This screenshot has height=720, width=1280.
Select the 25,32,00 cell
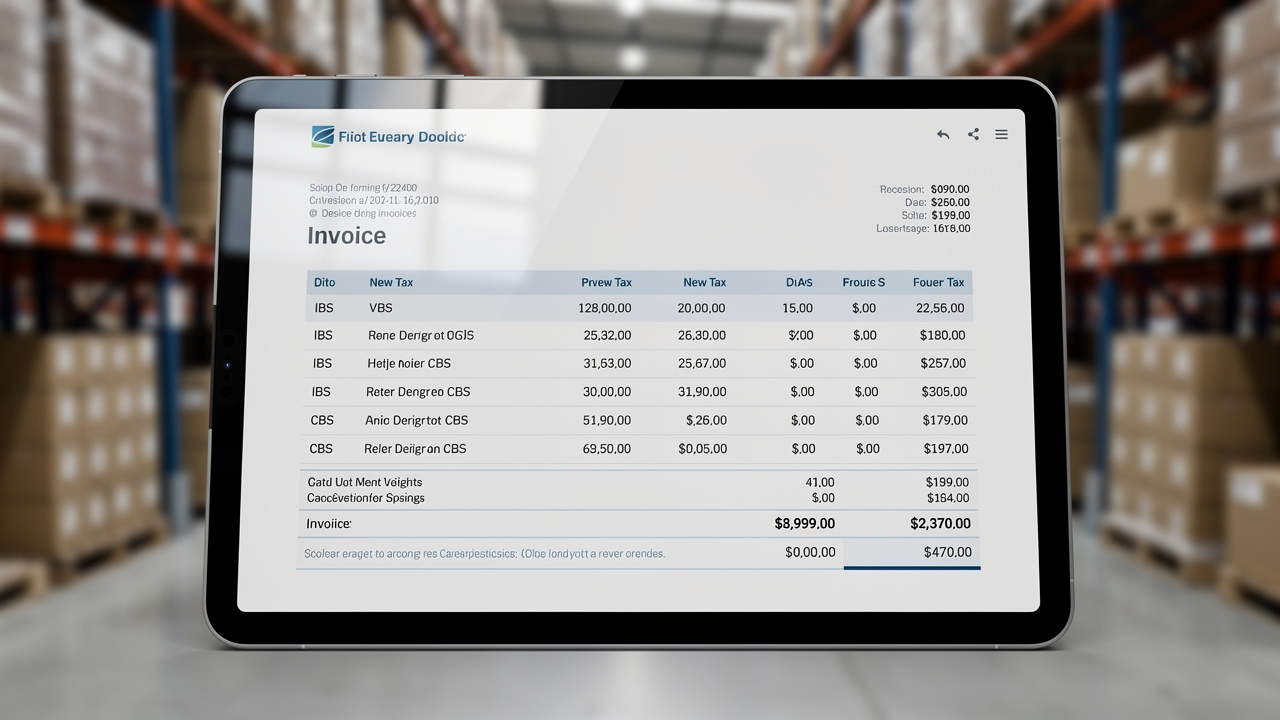coord(607,336)
